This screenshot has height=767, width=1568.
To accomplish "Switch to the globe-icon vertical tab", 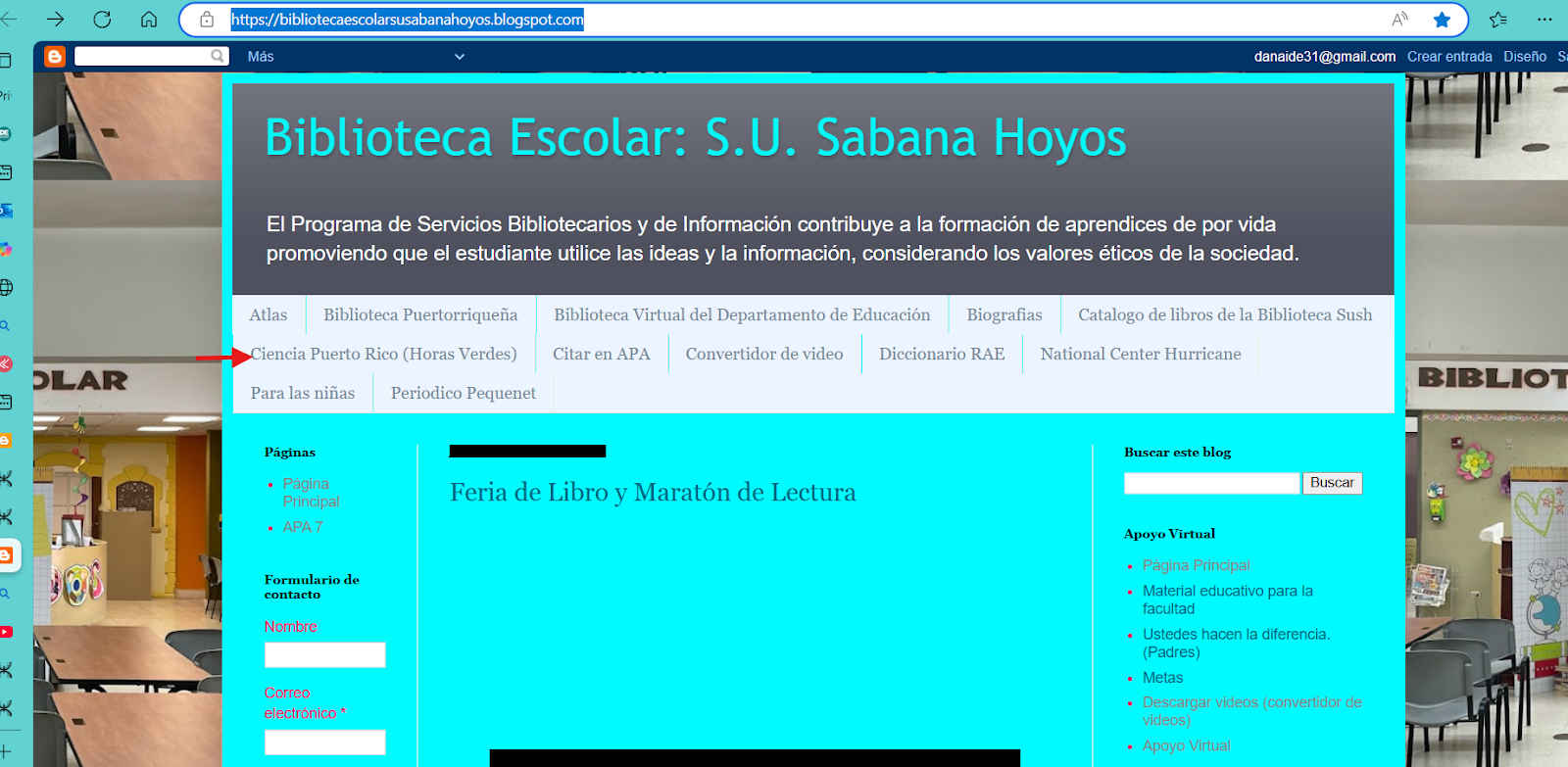I will coord(6,288).
